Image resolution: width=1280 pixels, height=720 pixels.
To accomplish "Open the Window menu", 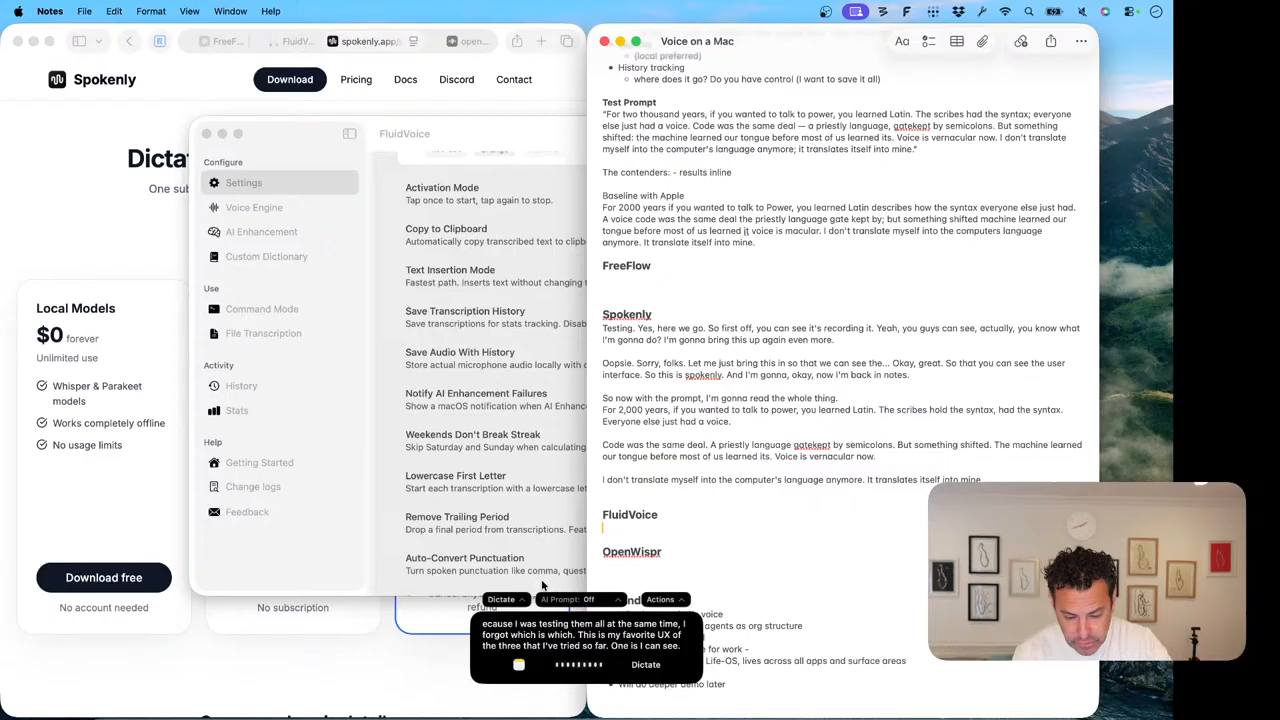I will [230, 11].
